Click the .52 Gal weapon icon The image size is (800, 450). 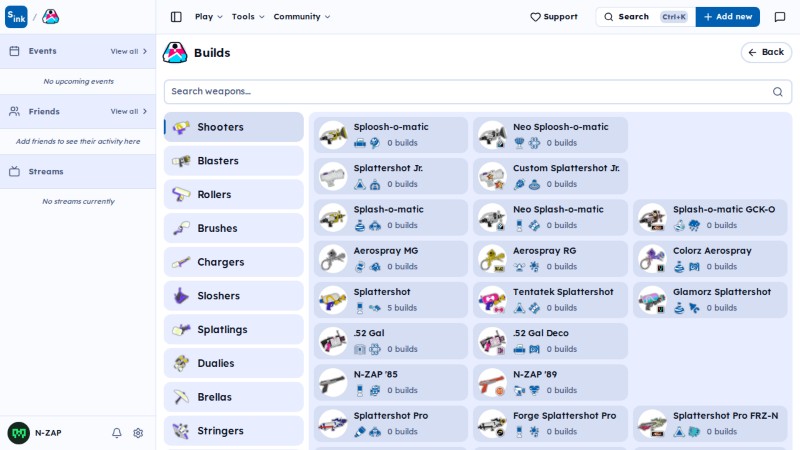coord(333,341)
